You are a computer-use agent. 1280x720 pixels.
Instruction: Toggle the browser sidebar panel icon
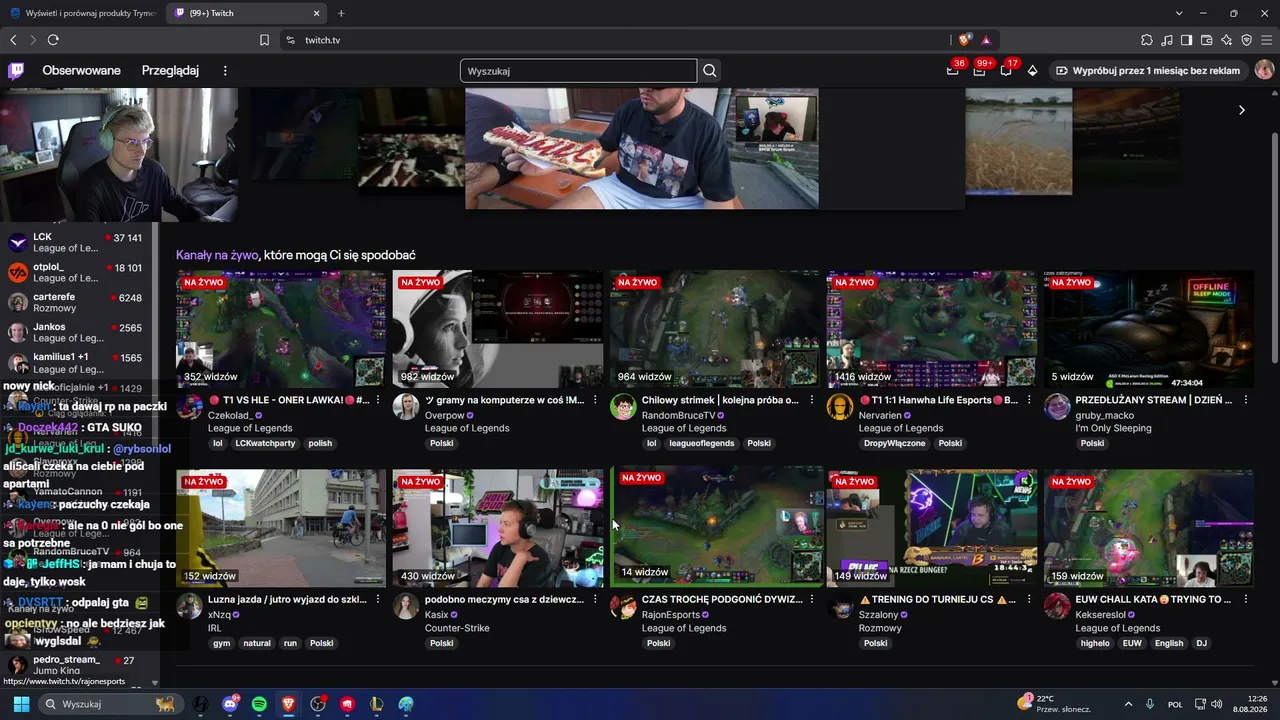click(x=1187, y=40)
